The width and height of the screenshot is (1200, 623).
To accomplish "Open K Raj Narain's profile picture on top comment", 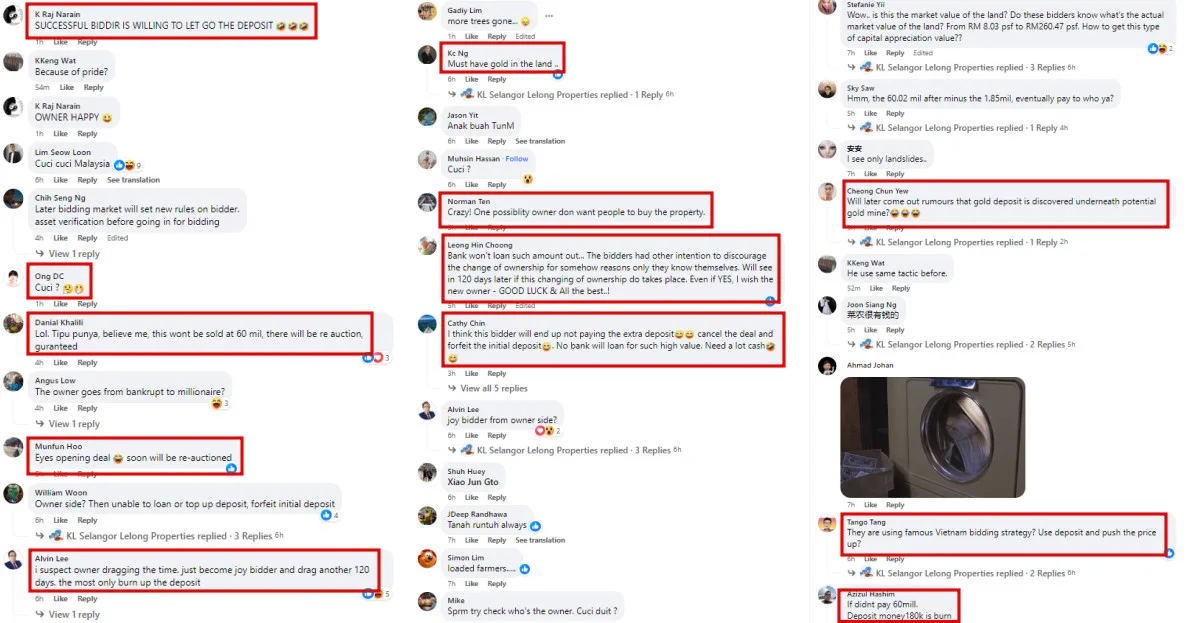I will click(13, 20).
